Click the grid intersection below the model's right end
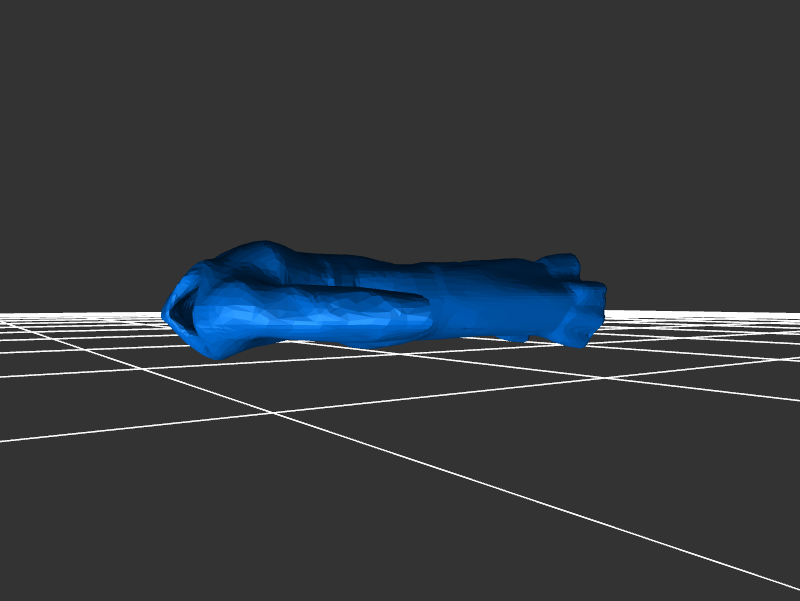800x601 pixels. 607,378
